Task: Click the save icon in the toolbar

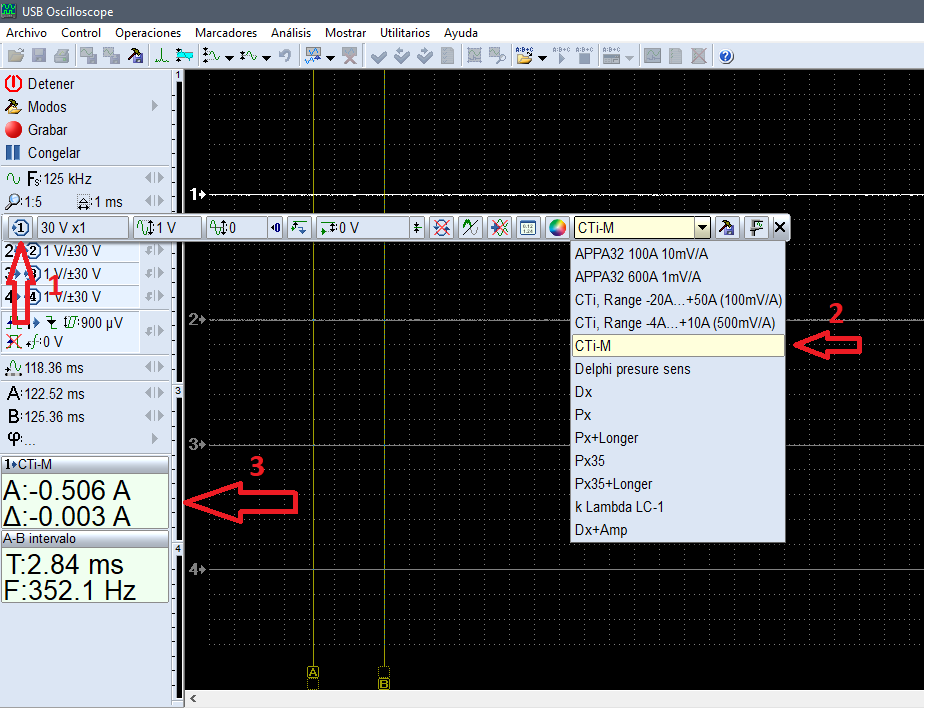Action: pos(37,56)
